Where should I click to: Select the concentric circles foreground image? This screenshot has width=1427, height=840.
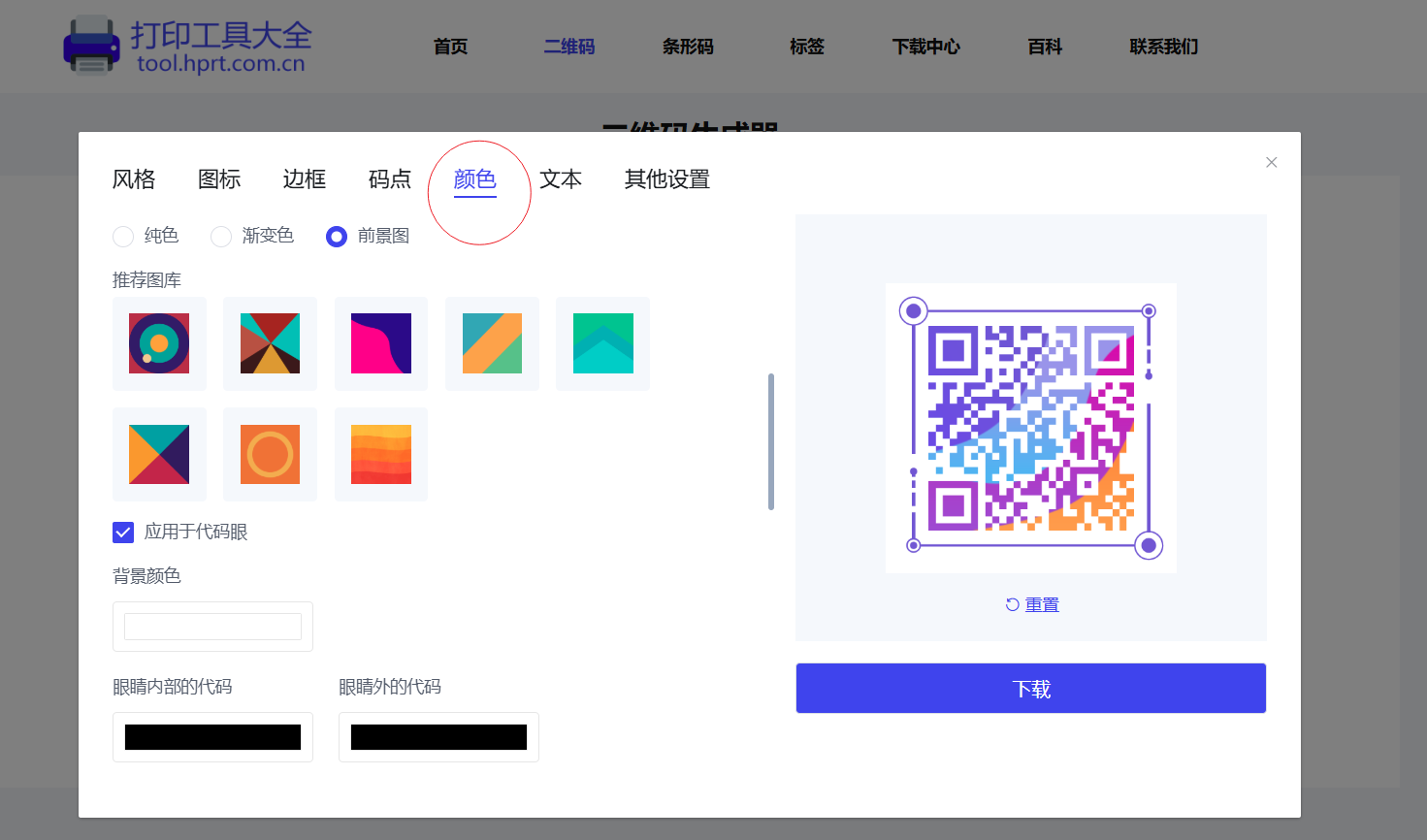pyautogui.click(x=159, y=343)
